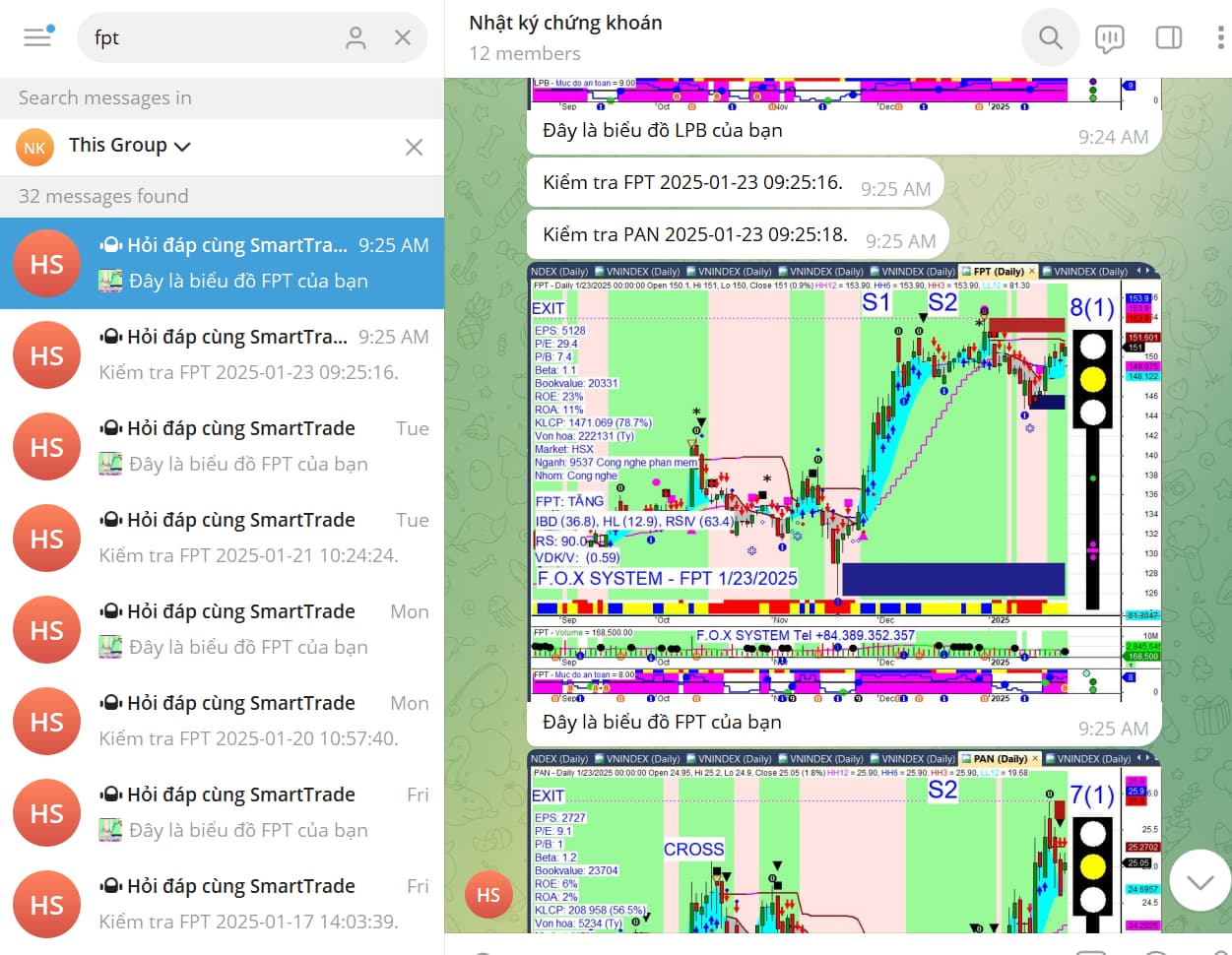Viewport: 1232px width, 955px height.
Task: Open first Monday 'Đây là biểu đồ FPT' result
Action: pos(222,629)
